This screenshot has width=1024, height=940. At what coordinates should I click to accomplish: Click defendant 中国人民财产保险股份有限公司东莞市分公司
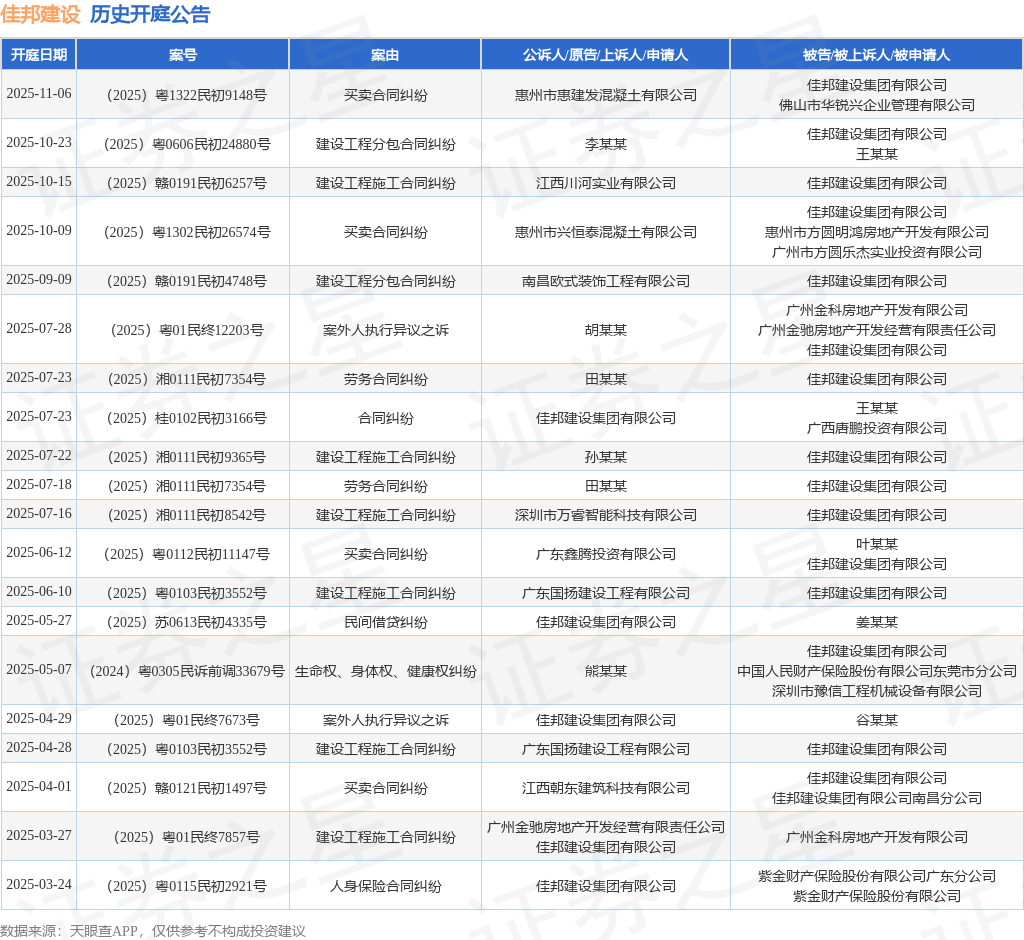pos(876,671)
